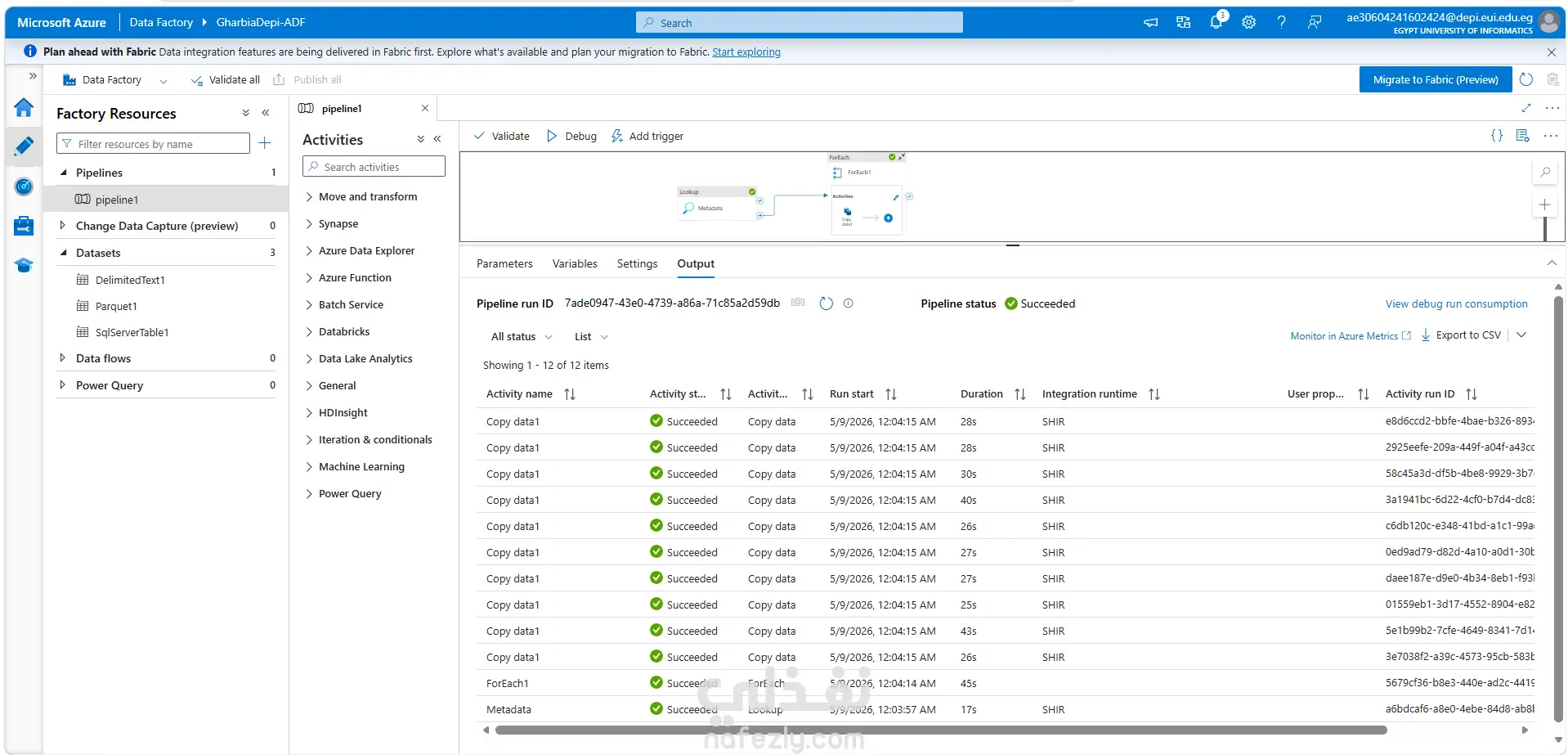
Task: Click Export to CSV
Action: [1461, 335]
